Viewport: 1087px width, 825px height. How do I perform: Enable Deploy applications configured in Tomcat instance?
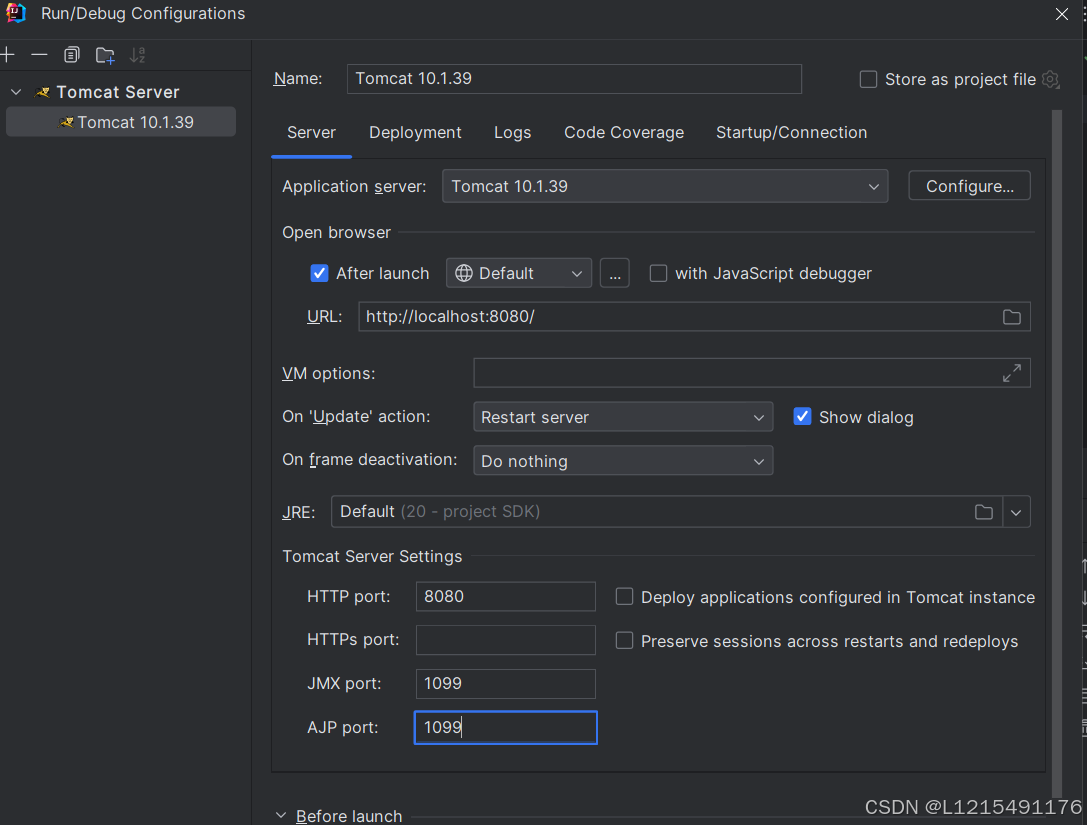[x=624, y=597]
